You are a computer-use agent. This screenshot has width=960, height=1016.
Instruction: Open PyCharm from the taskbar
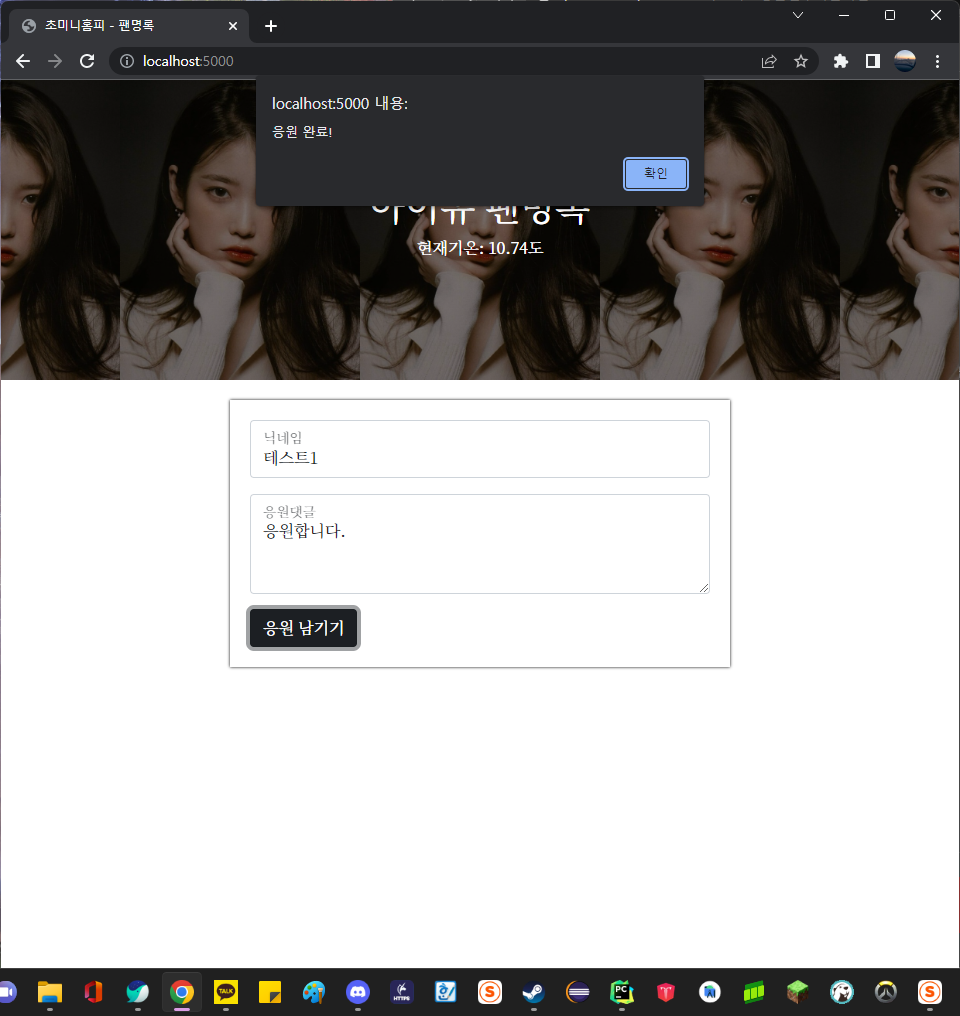(x=622, y=991)
